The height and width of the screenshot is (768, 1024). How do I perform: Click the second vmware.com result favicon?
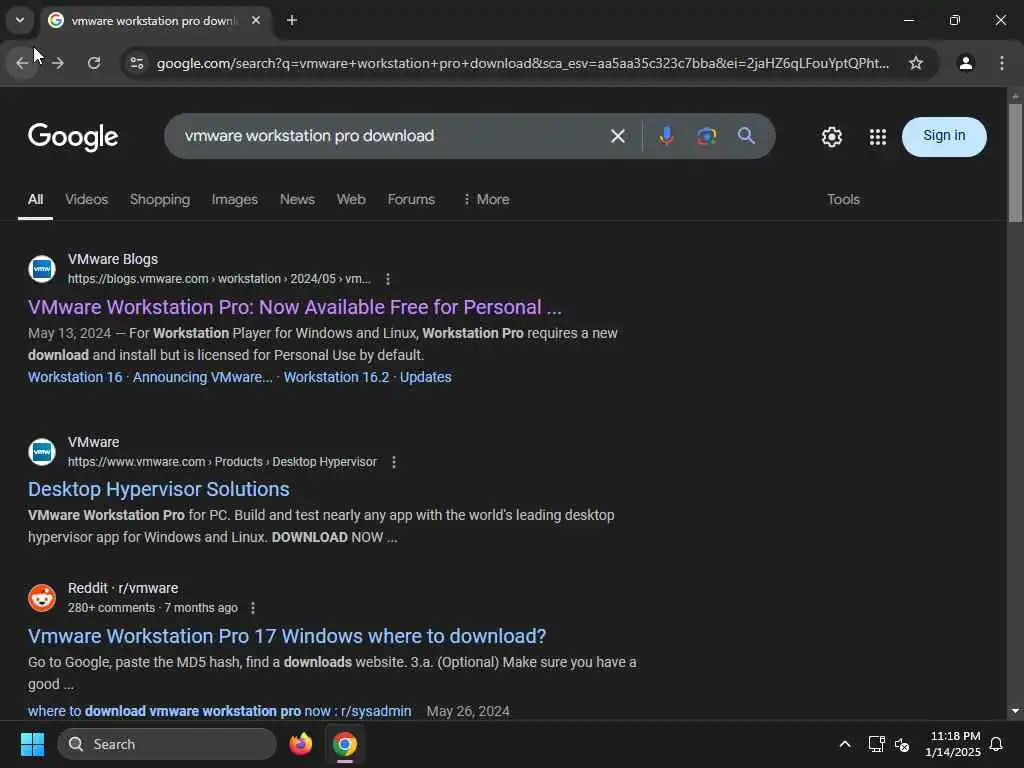pyautogui.click(x=42, y=452)
